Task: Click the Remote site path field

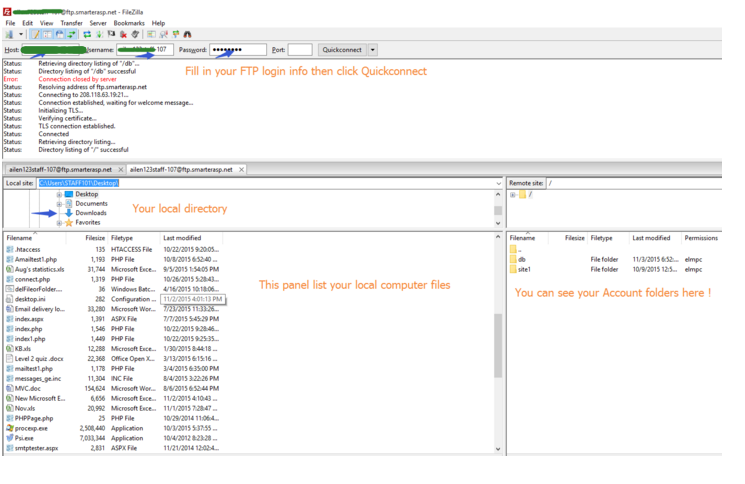Action: tap(634, 183)
